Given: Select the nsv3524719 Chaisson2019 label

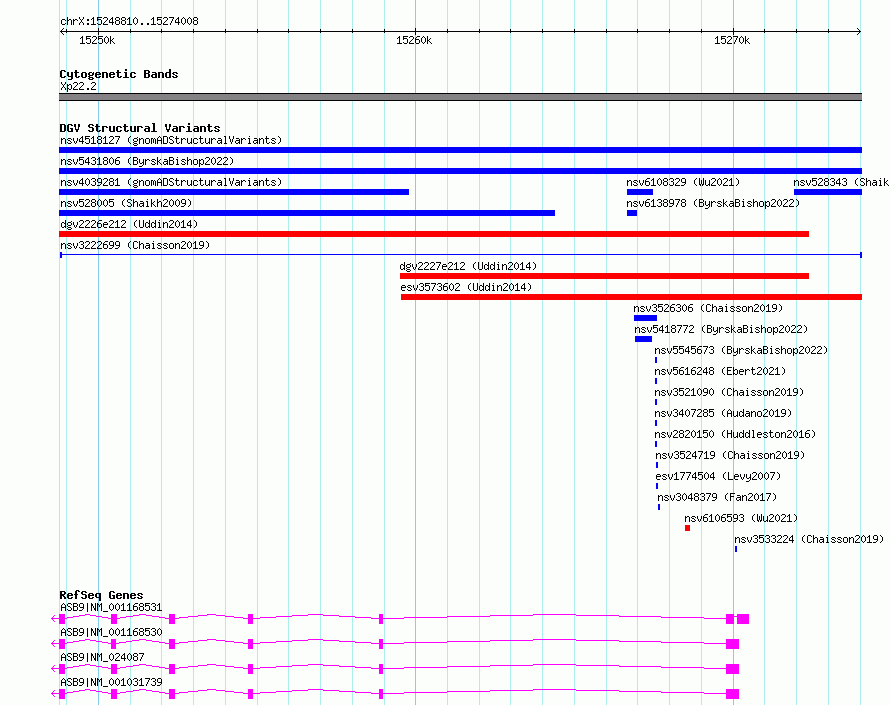Looking at the screenshot, I should coord(730,455).
